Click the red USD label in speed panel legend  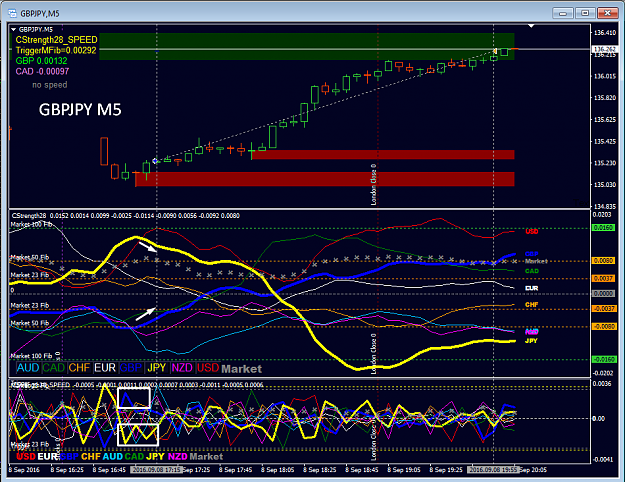tap(26, 456)
